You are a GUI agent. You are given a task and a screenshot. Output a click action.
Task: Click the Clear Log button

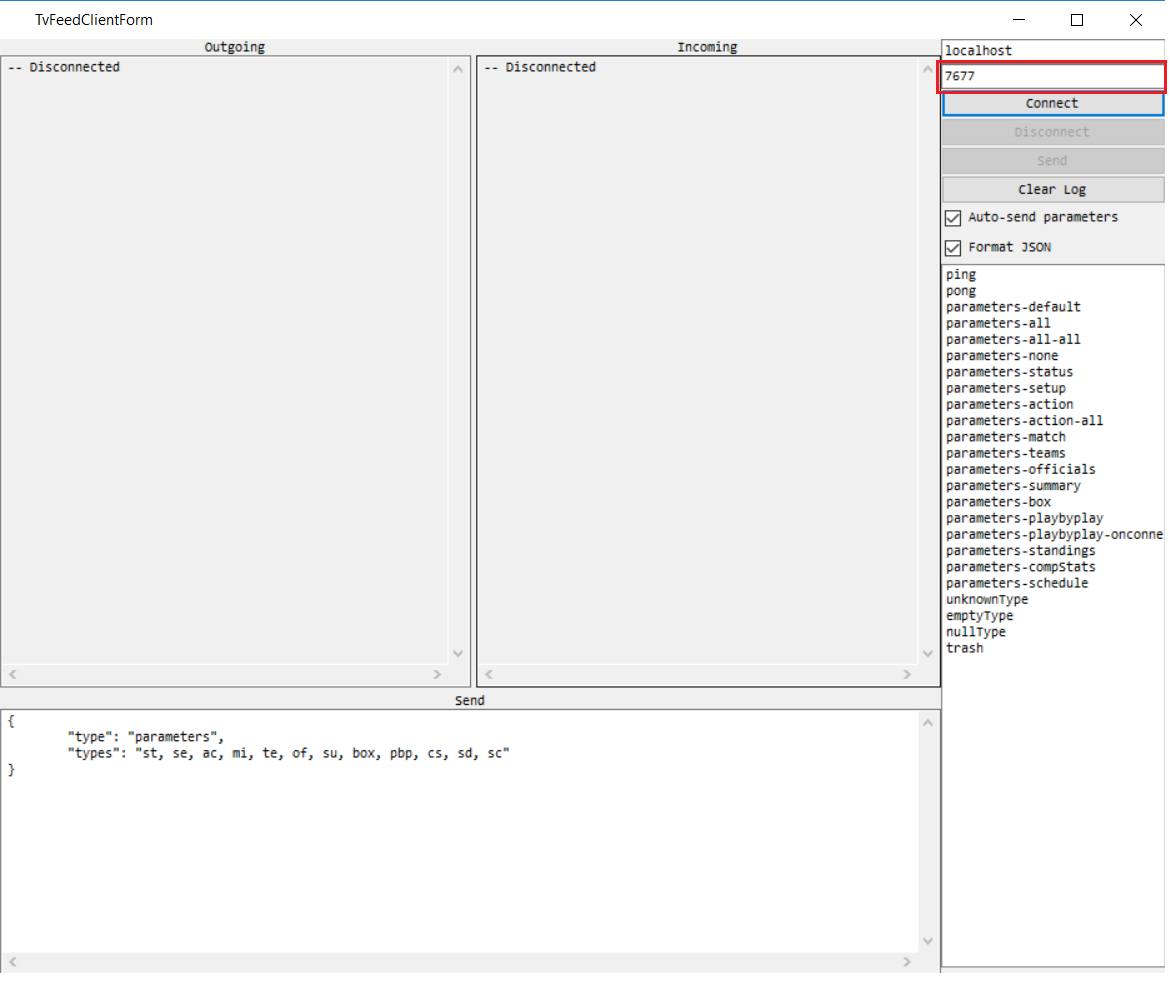(x=1052, y=190)
